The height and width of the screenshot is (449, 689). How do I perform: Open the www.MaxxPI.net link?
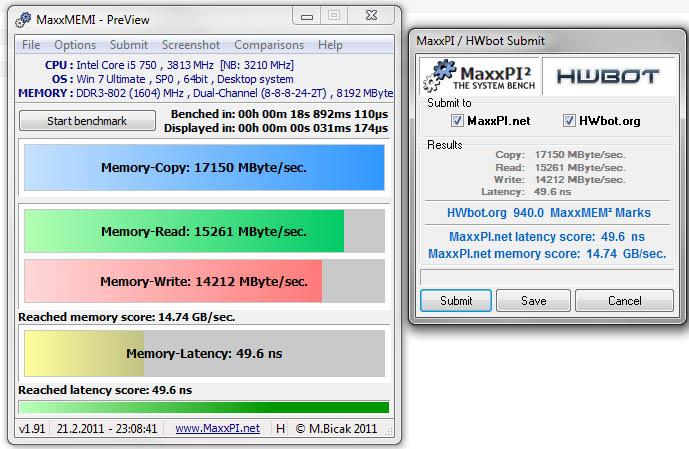[x=218, y=428]
